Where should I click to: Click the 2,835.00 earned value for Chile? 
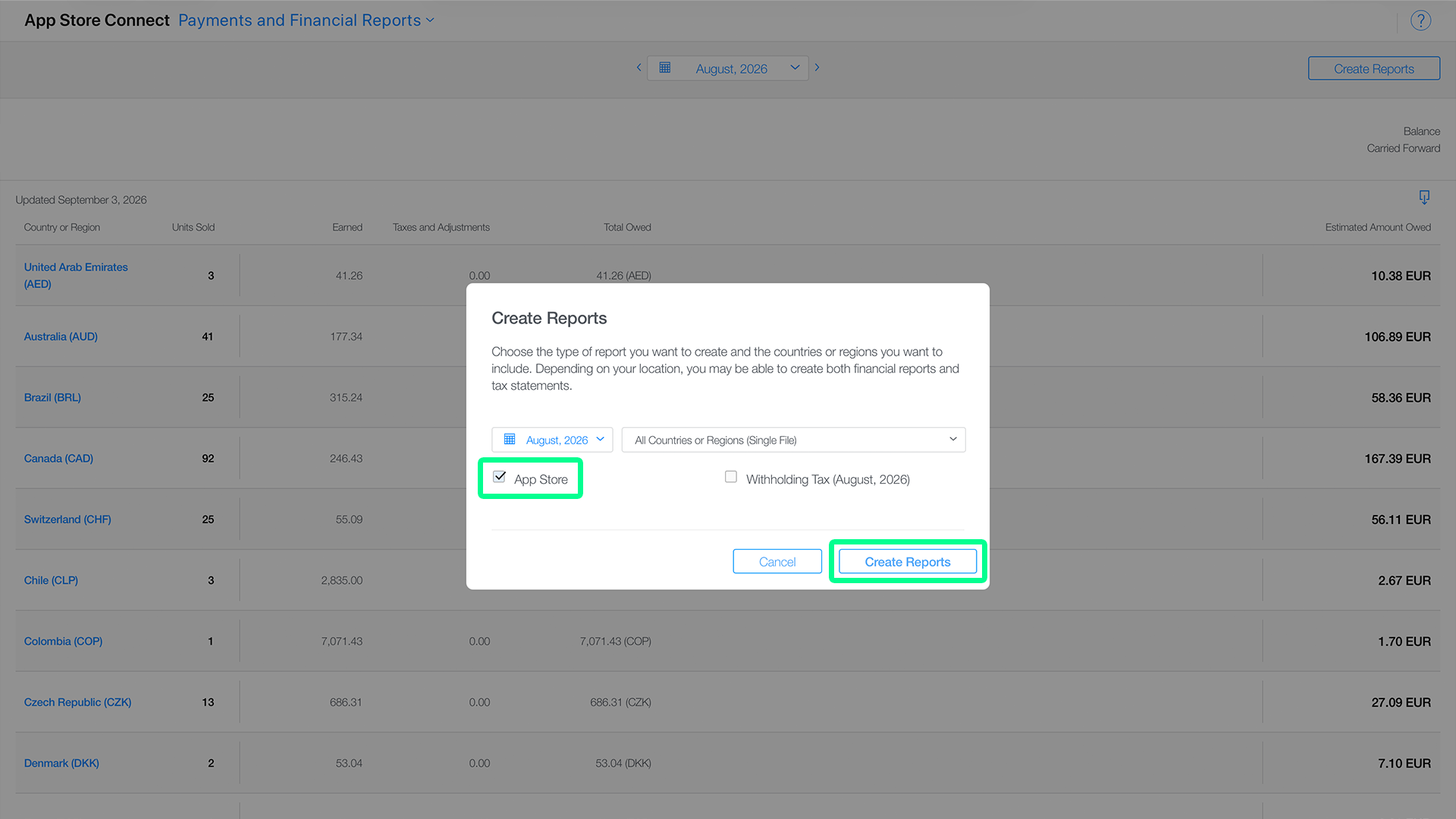pos(341,581)
